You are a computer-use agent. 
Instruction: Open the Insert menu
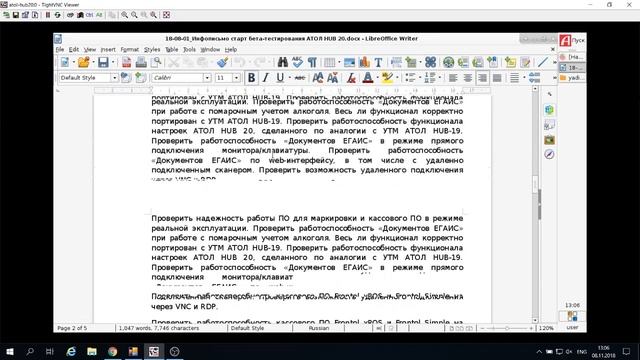click(108, 49)
